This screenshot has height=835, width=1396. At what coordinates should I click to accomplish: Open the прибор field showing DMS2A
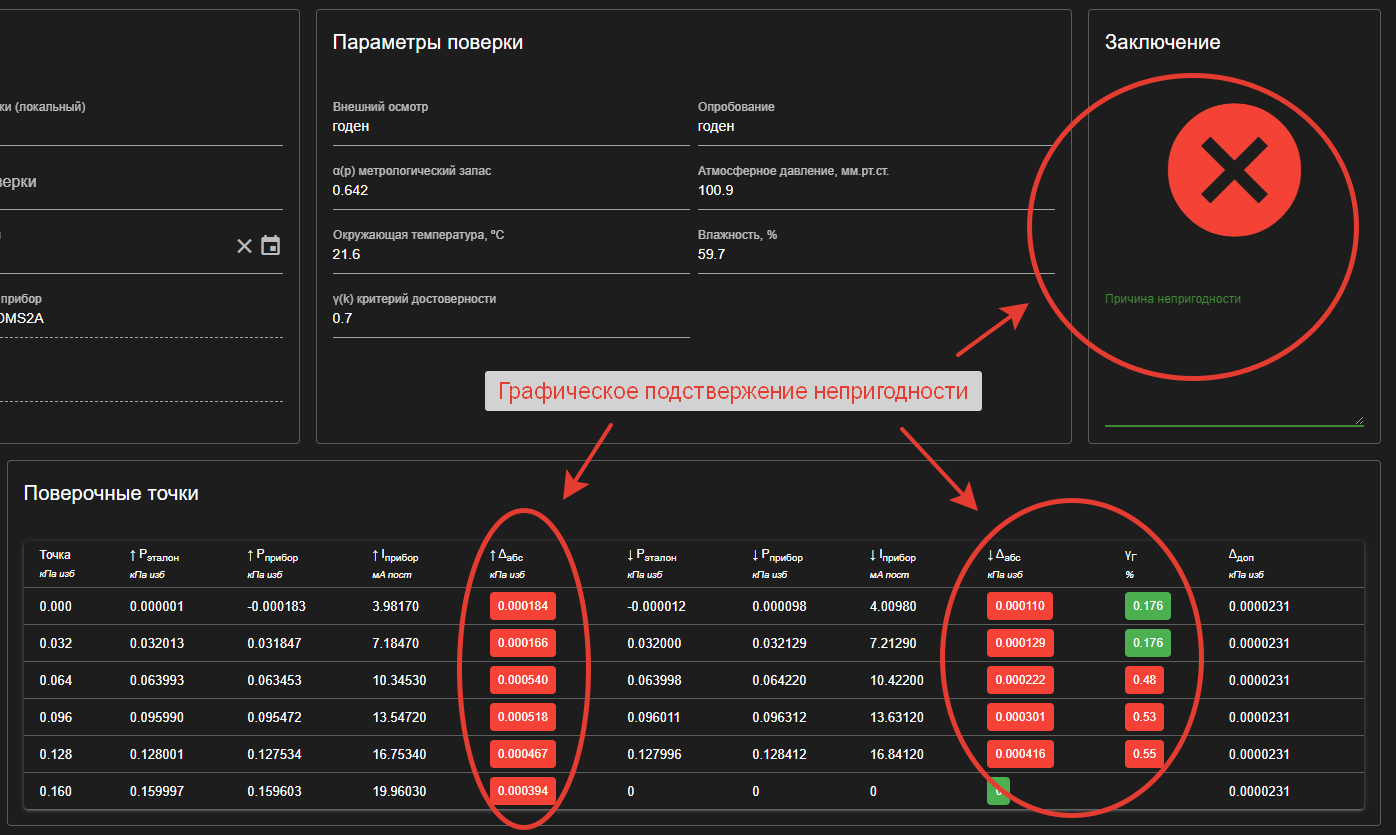(140, 318)
